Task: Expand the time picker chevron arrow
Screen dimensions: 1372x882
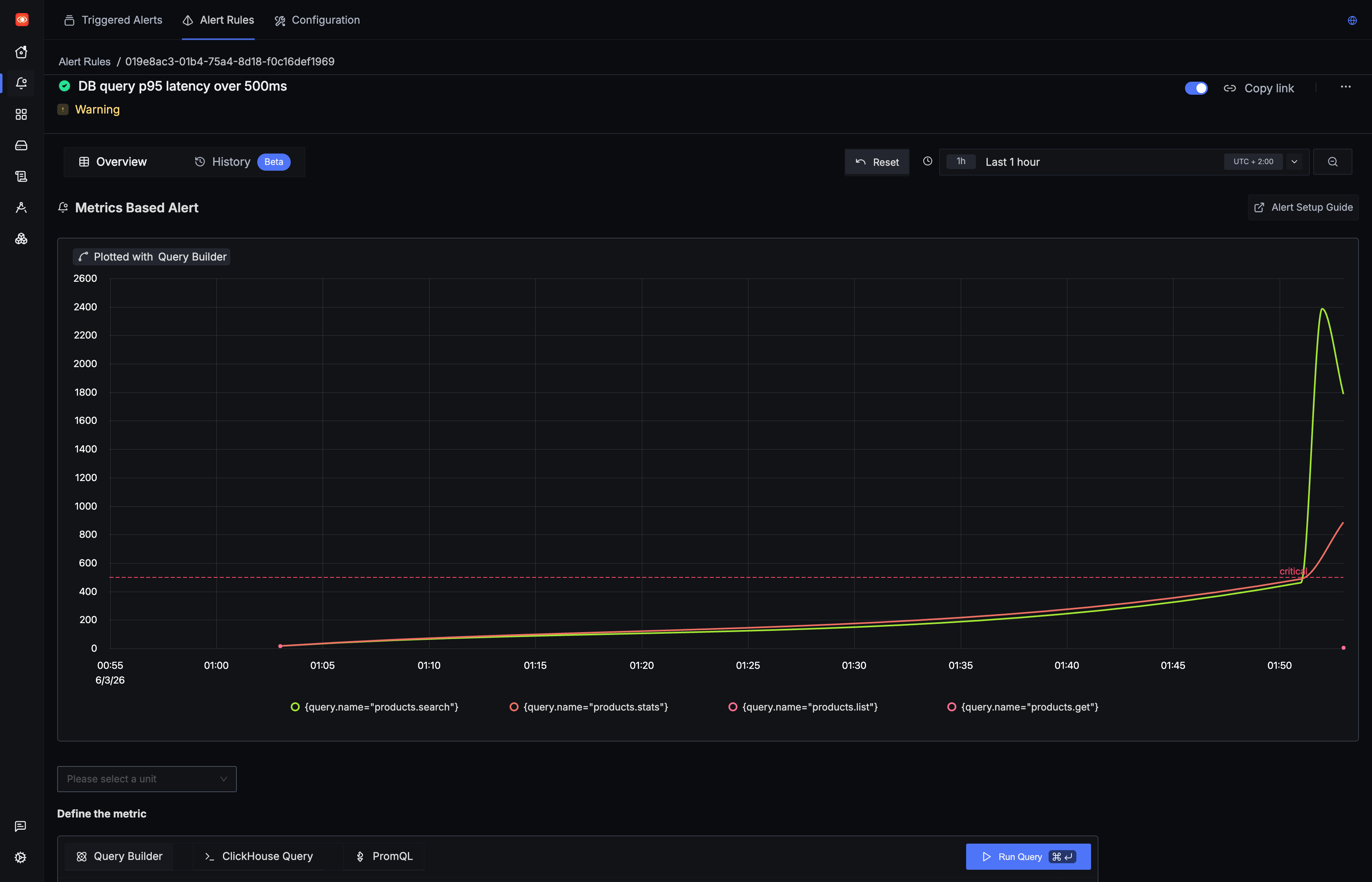Action: 1294,162
